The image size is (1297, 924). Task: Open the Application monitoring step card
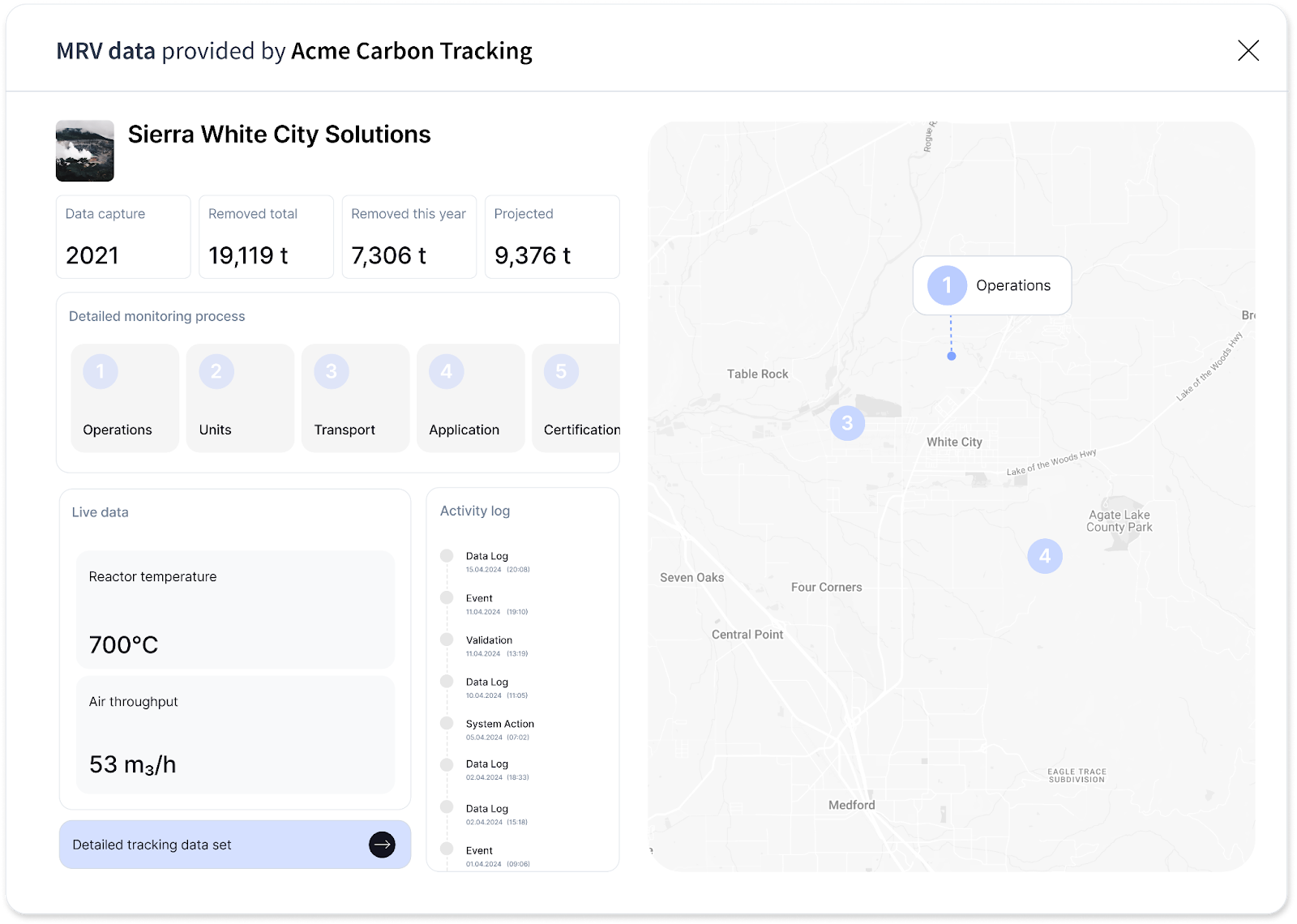[471, 398]
